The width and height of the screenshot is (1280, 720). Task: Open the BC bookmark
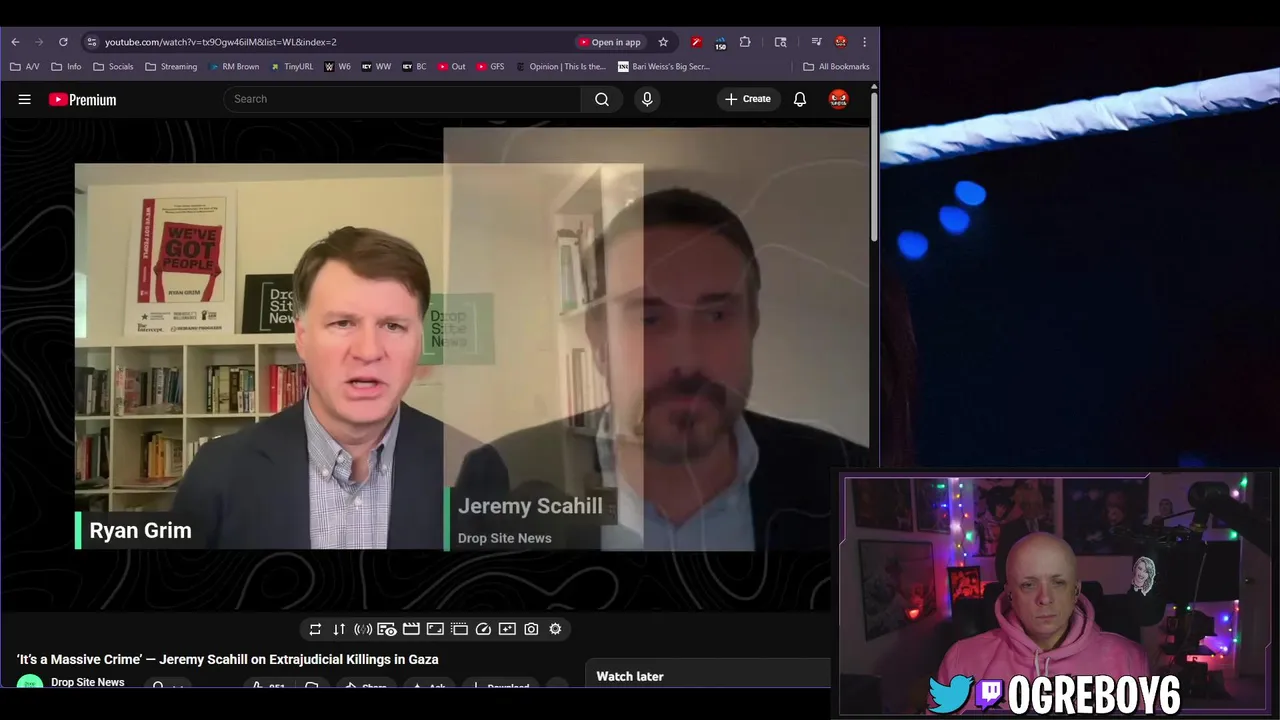(x=414, y=67)
